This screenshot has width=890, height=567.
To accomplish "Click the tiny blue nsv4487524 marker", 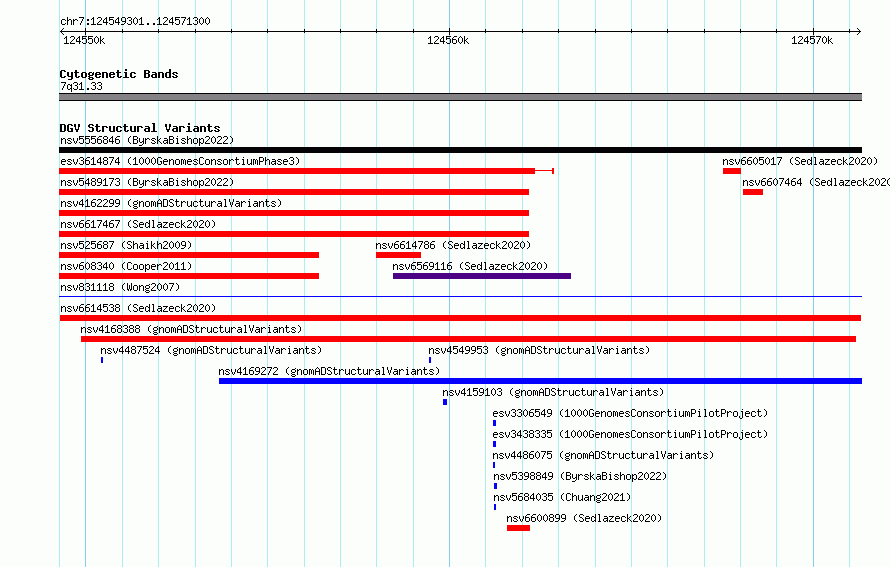I will 102,360.
